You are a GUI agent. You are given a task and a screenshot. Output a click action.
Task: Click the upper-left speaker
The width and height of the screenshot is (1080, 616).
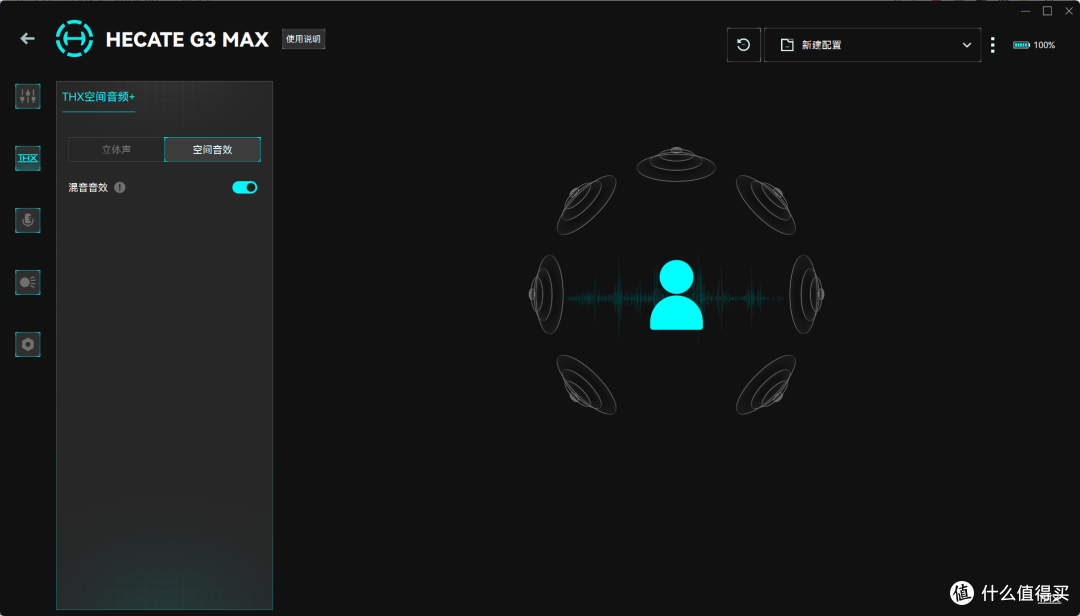coord(586,205)
